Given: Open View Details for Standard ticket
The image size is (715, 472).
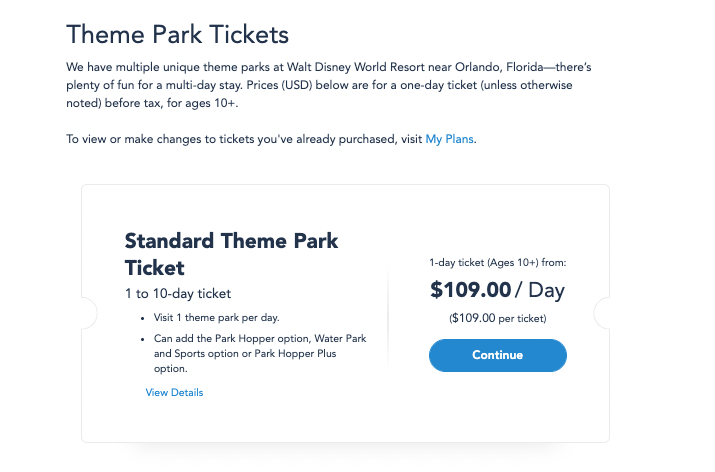Looking at the screenshot, I should pyautogui.click(x=174, y=393).
